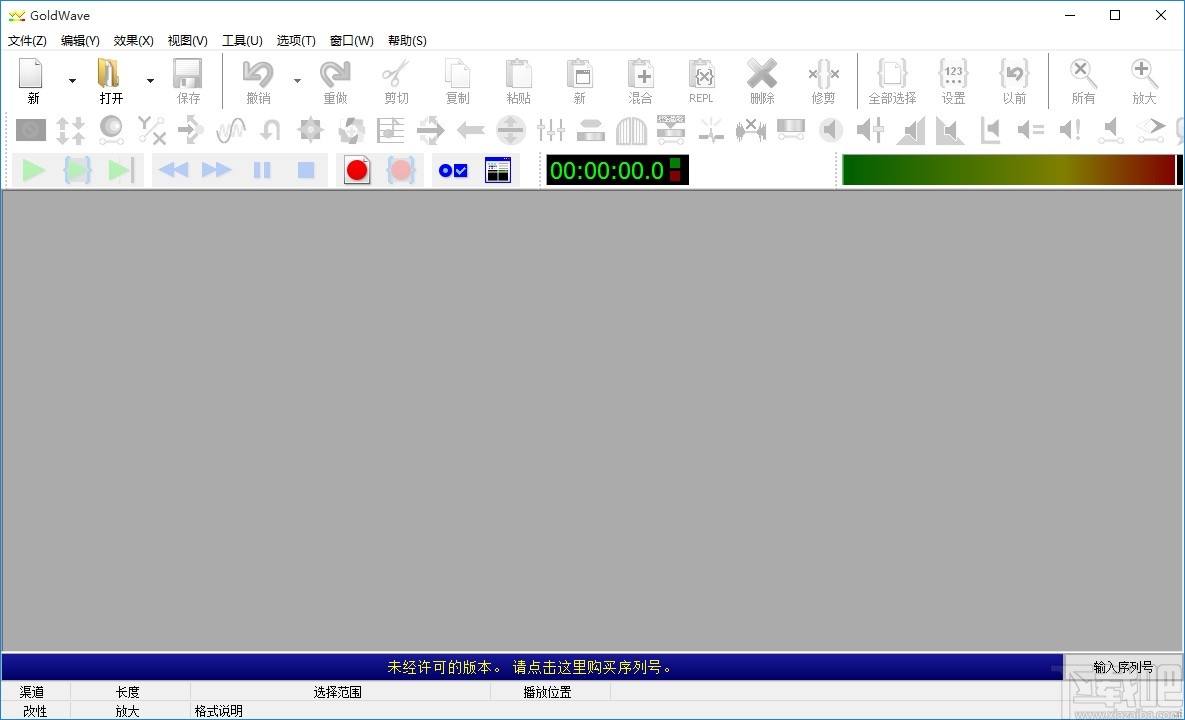Click the fast forward double-arrow button

217,171
